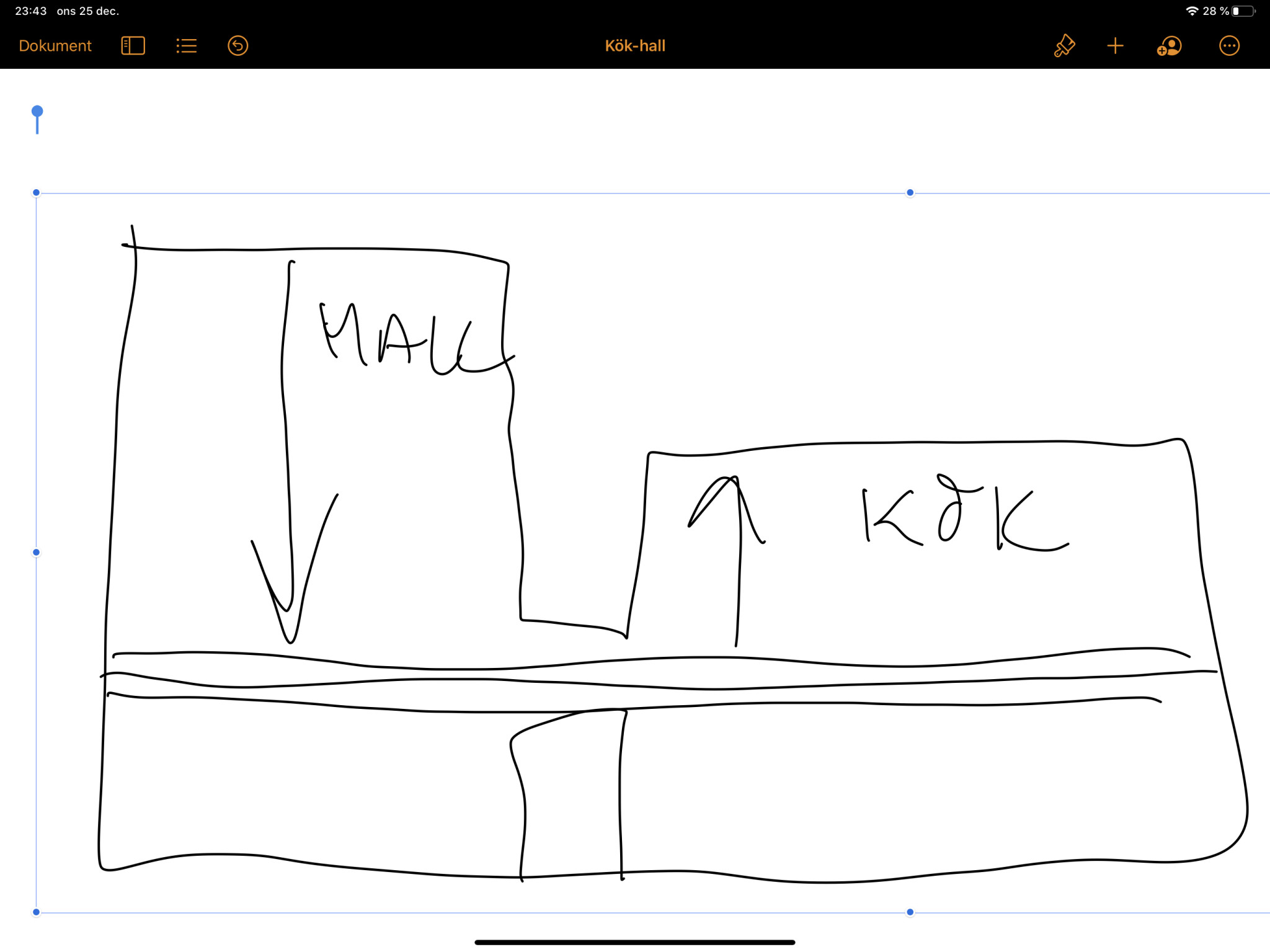Select the bottom-middle drawing resize handle

[x=910, y=912]
